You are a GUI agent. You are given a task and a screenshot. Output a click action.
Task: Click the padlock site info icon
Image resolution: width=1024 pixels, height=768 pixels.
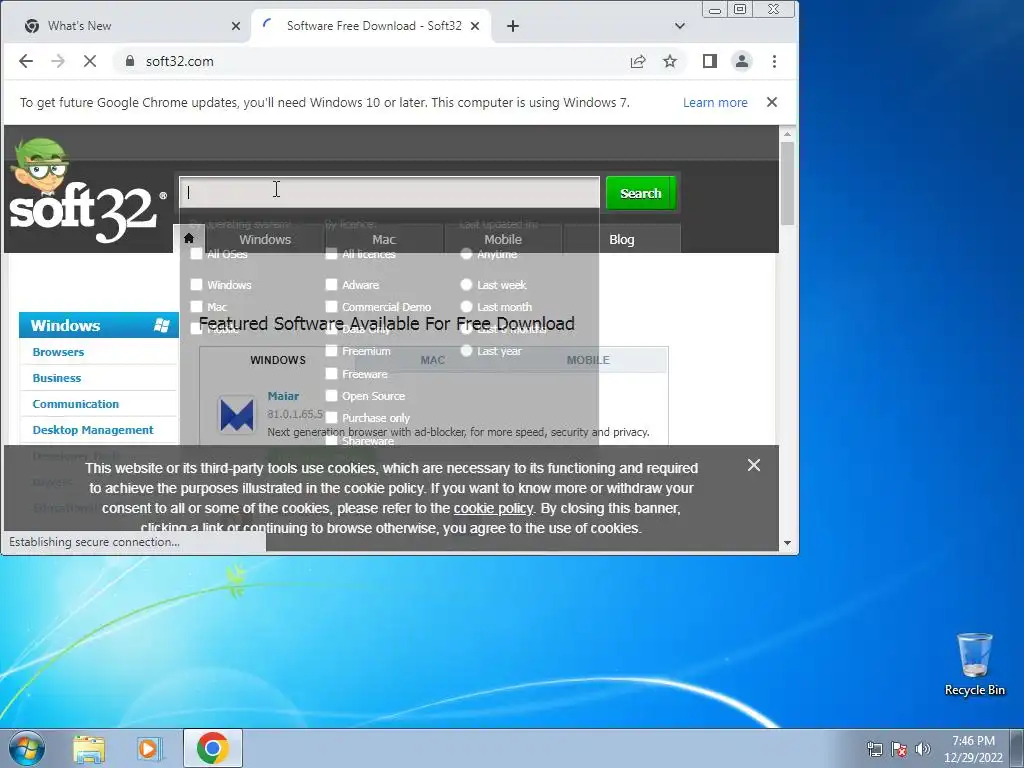[130, 61]
